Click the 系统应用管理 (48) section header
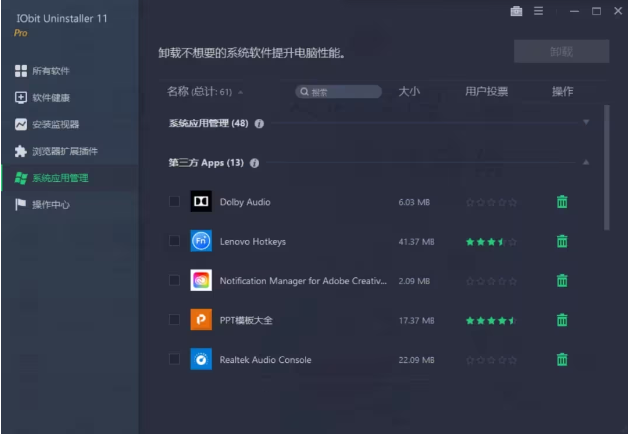This screenshot has width=628, height=434. (209, 123)
